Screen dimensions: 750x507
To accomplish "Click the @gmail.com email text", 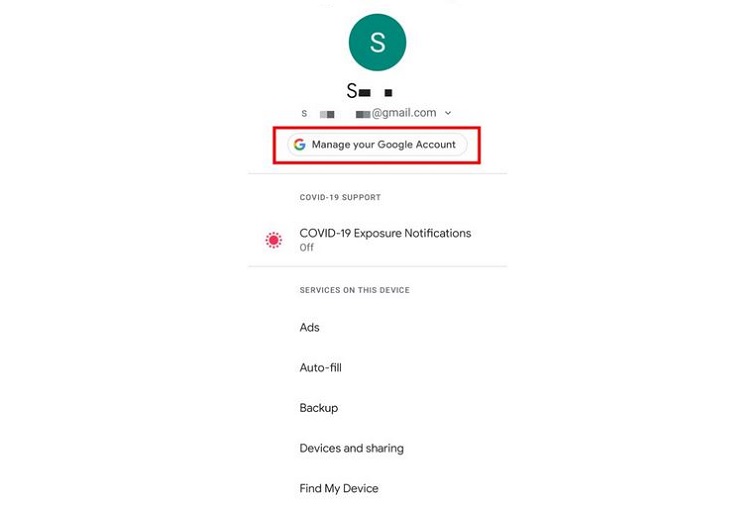I will (404, 113).
